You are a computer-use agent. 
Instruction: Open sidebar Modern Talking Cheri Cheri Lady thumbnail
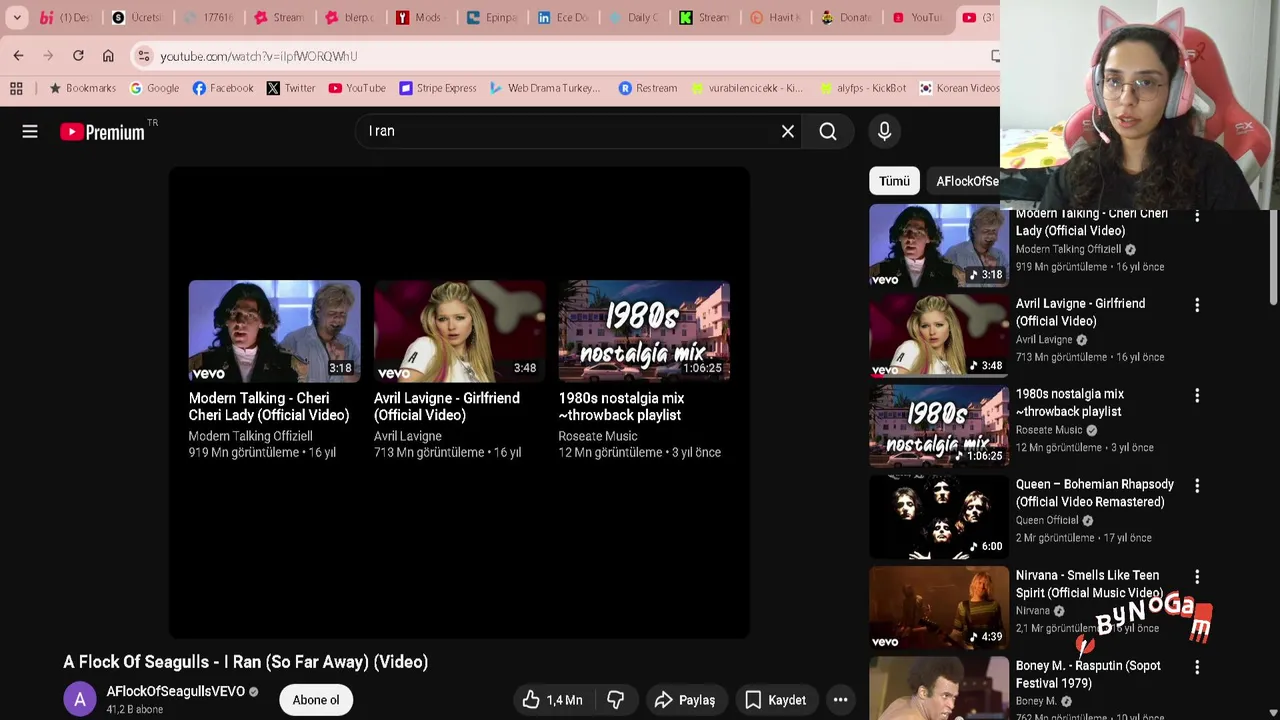click(x=939, y=246)
